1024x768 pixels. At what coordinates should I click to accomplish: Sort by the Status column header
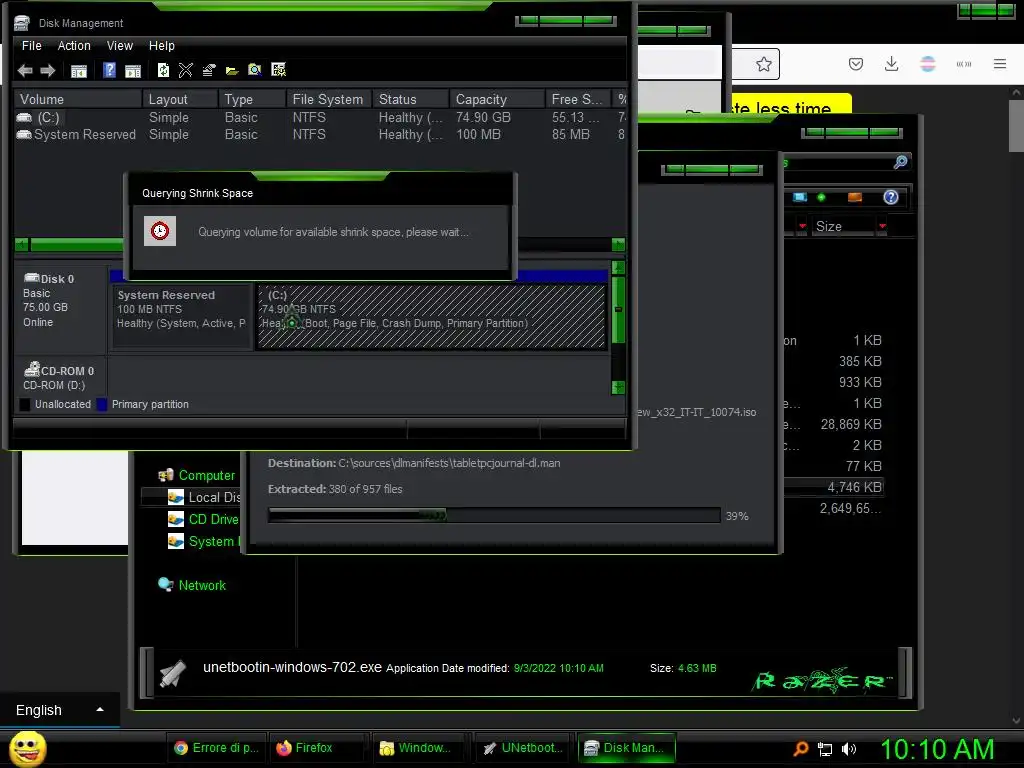411,99
